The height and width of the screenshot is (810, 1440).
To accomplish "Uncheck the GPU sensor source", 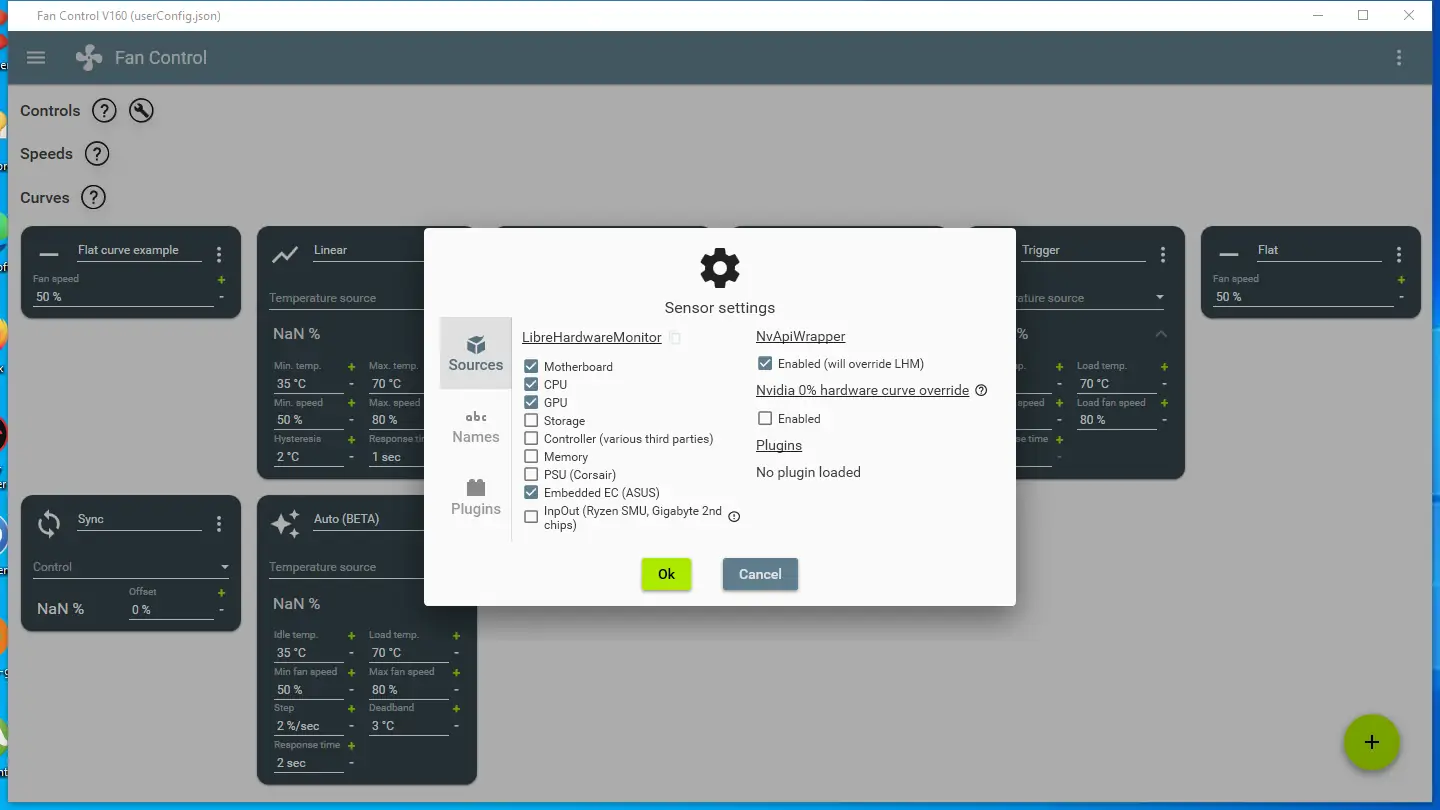I will tap(531, 403).
